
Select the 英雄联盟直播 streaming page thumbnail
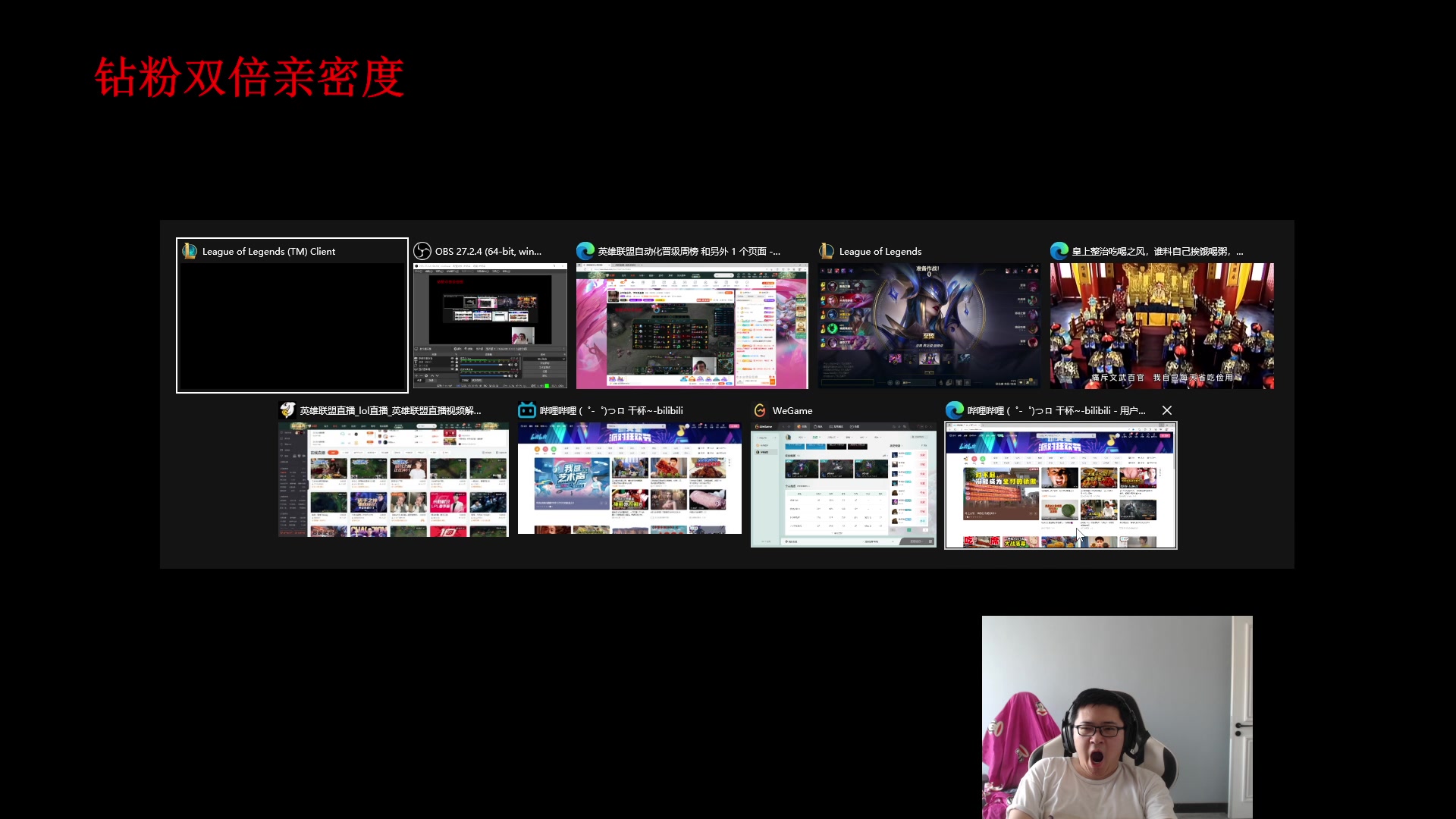[x=394, y=479]
